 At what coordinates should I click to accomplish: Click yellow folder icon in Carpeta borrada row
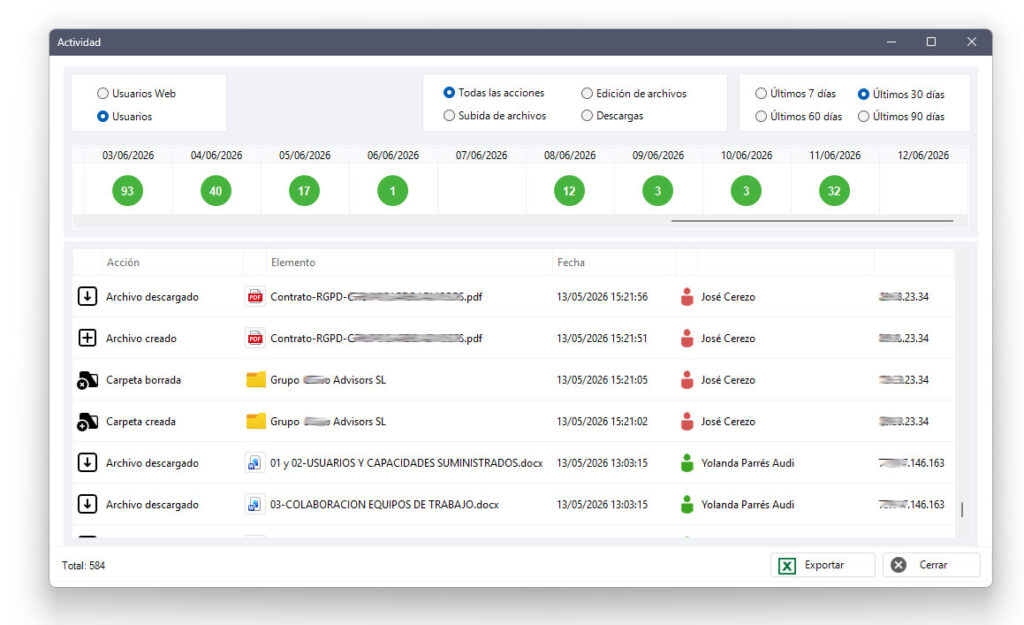tap(255, 379)
